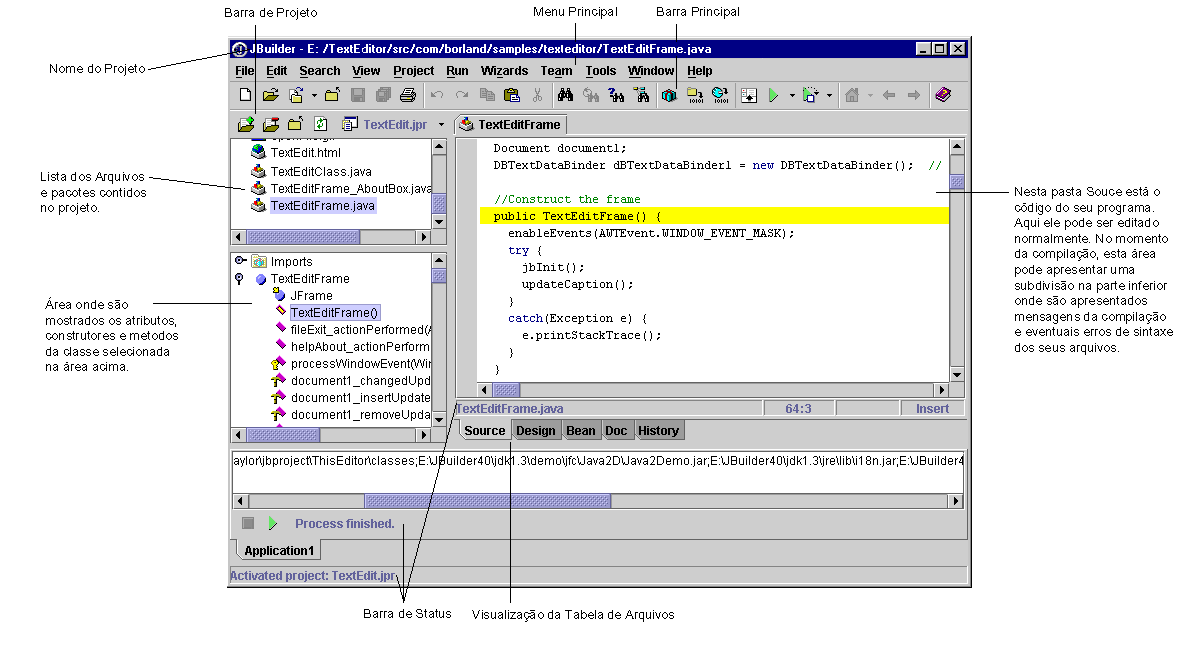This screenshot has height=648, width=1200.
Task: Open the TextEdit.jpr project selector dropdown
Action: click(441, 125)
